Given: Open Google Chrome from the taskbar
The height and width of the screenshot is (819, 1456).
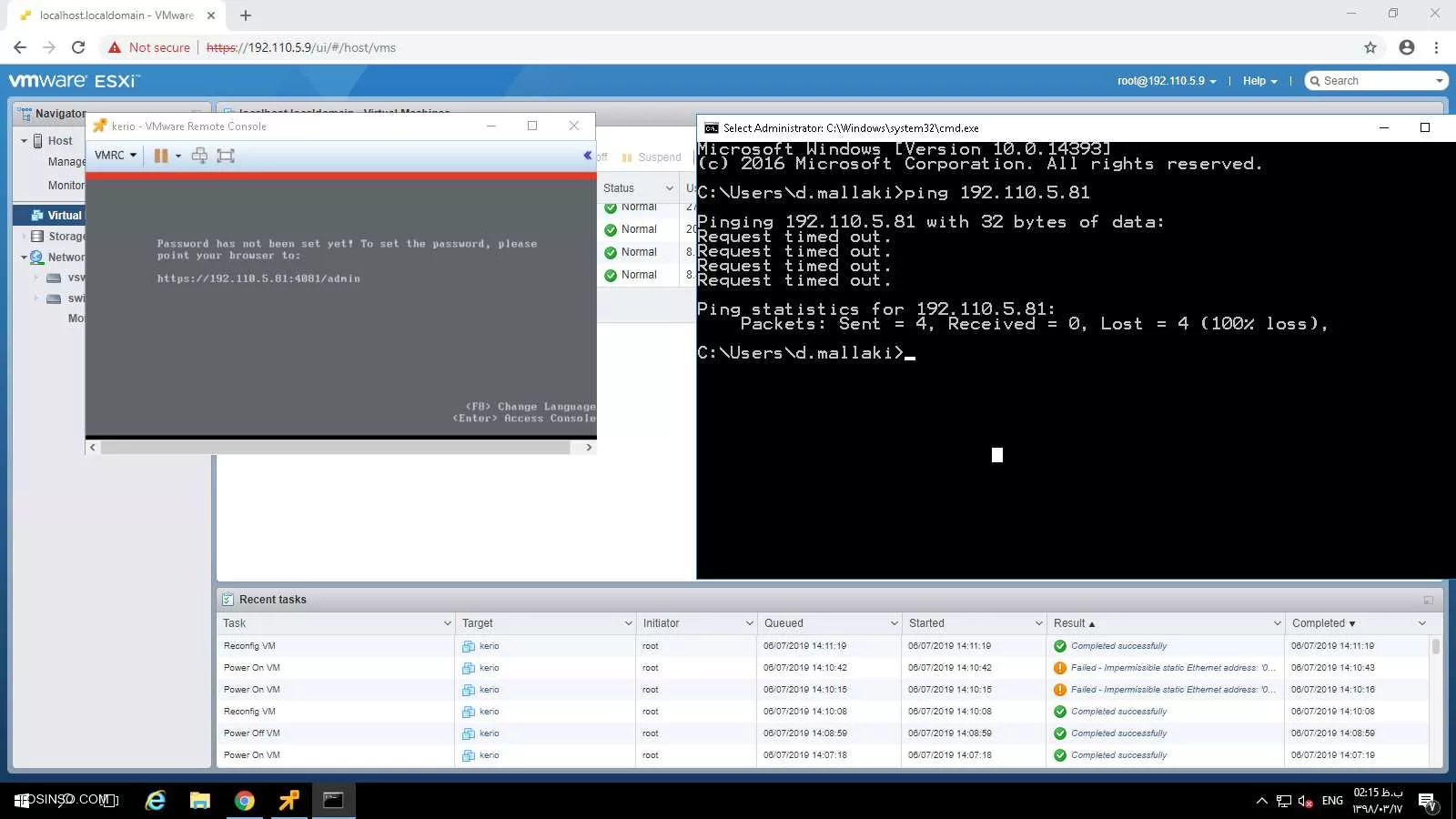Looking at the screenshot, I should (x=244, y=801).
